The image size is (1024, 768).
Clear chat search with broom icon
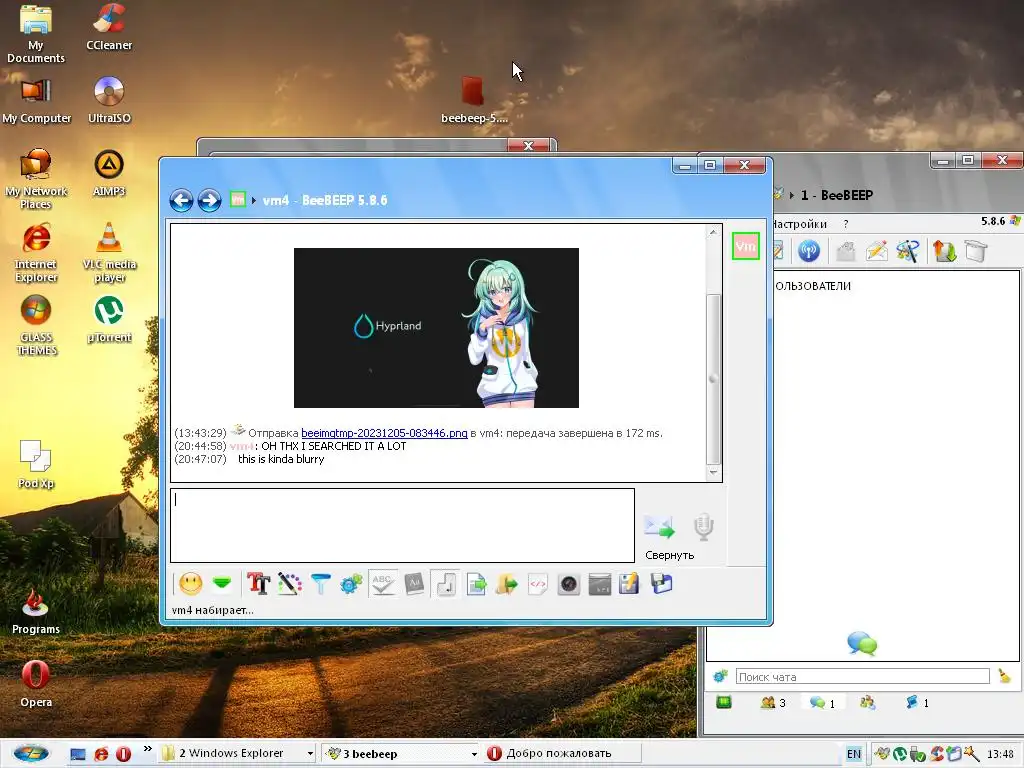click(x=1004, y=677)
